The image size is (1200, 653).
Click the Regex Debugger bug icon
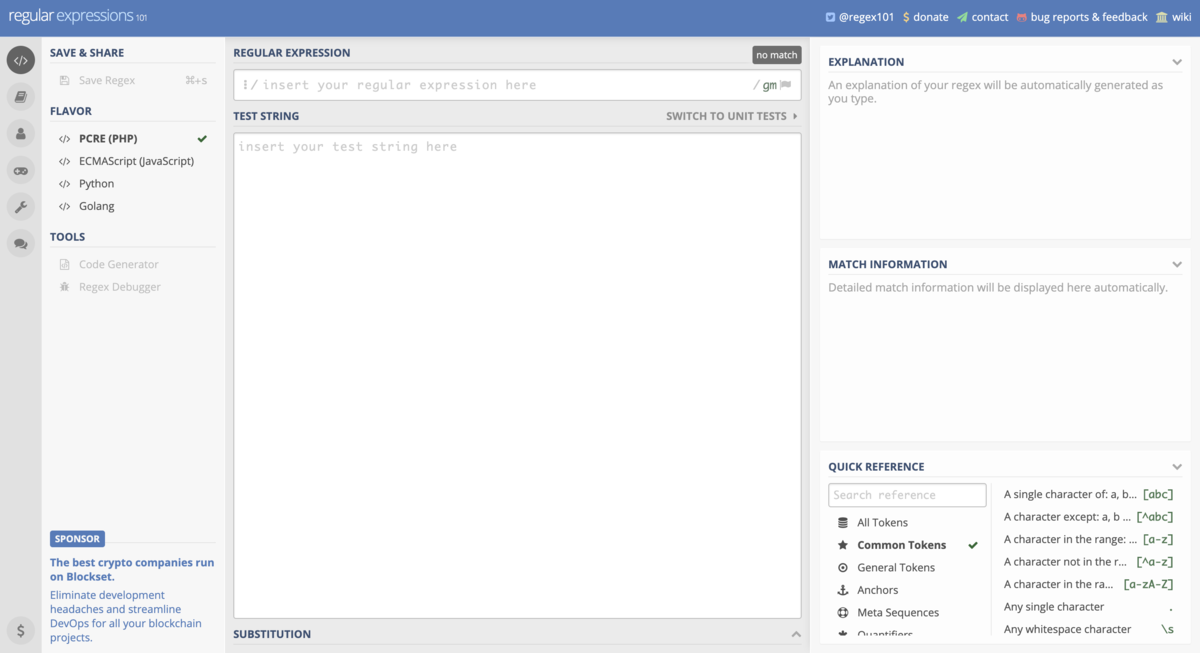(64, 287)
